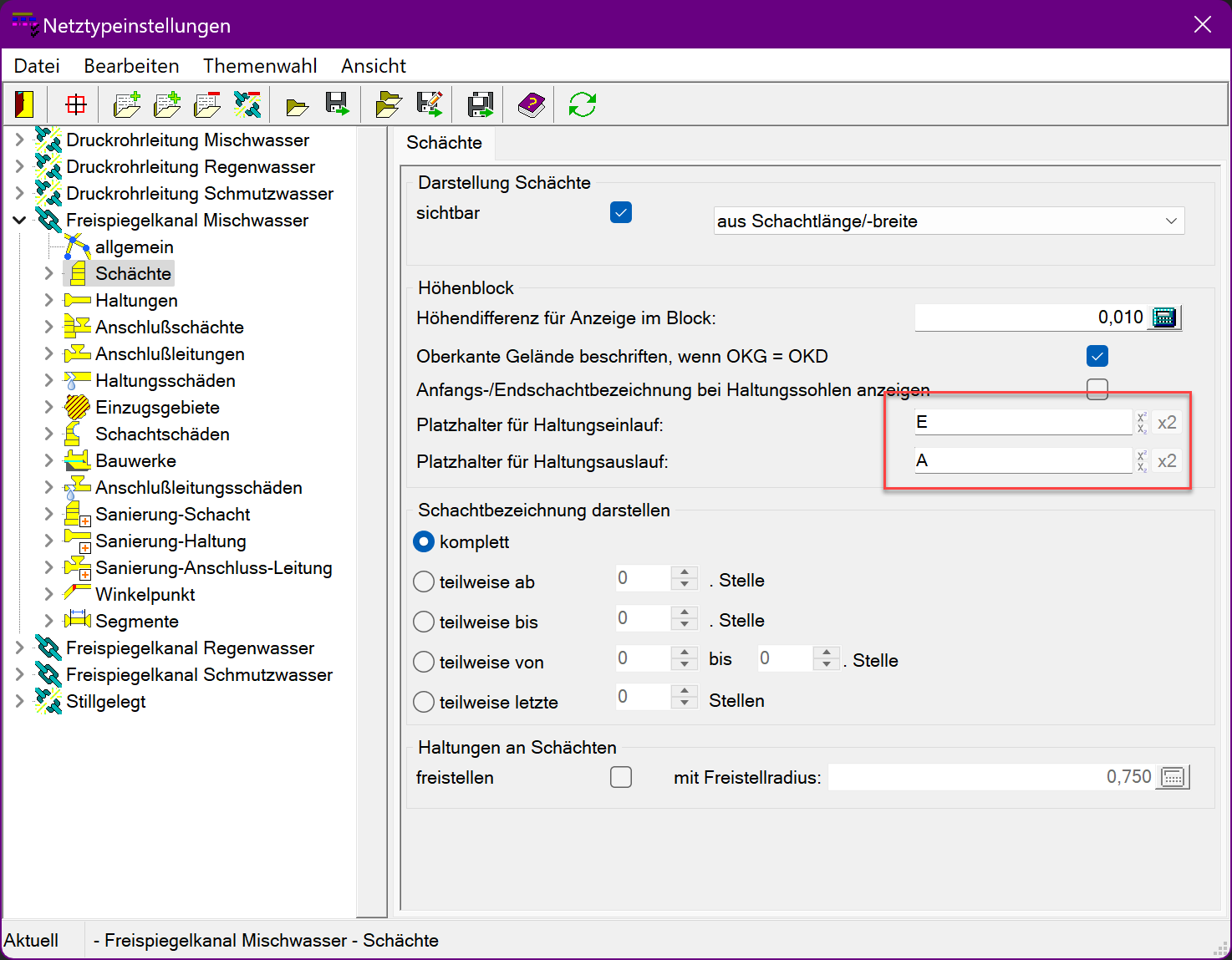The height and width of the screenshot is (960, 1232).
Task: Open the Bearbeiten menu
Action: pos(131,66)
